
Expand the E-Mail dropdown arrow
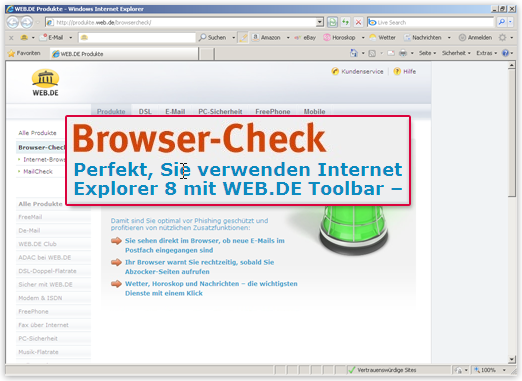pos(71,38)
